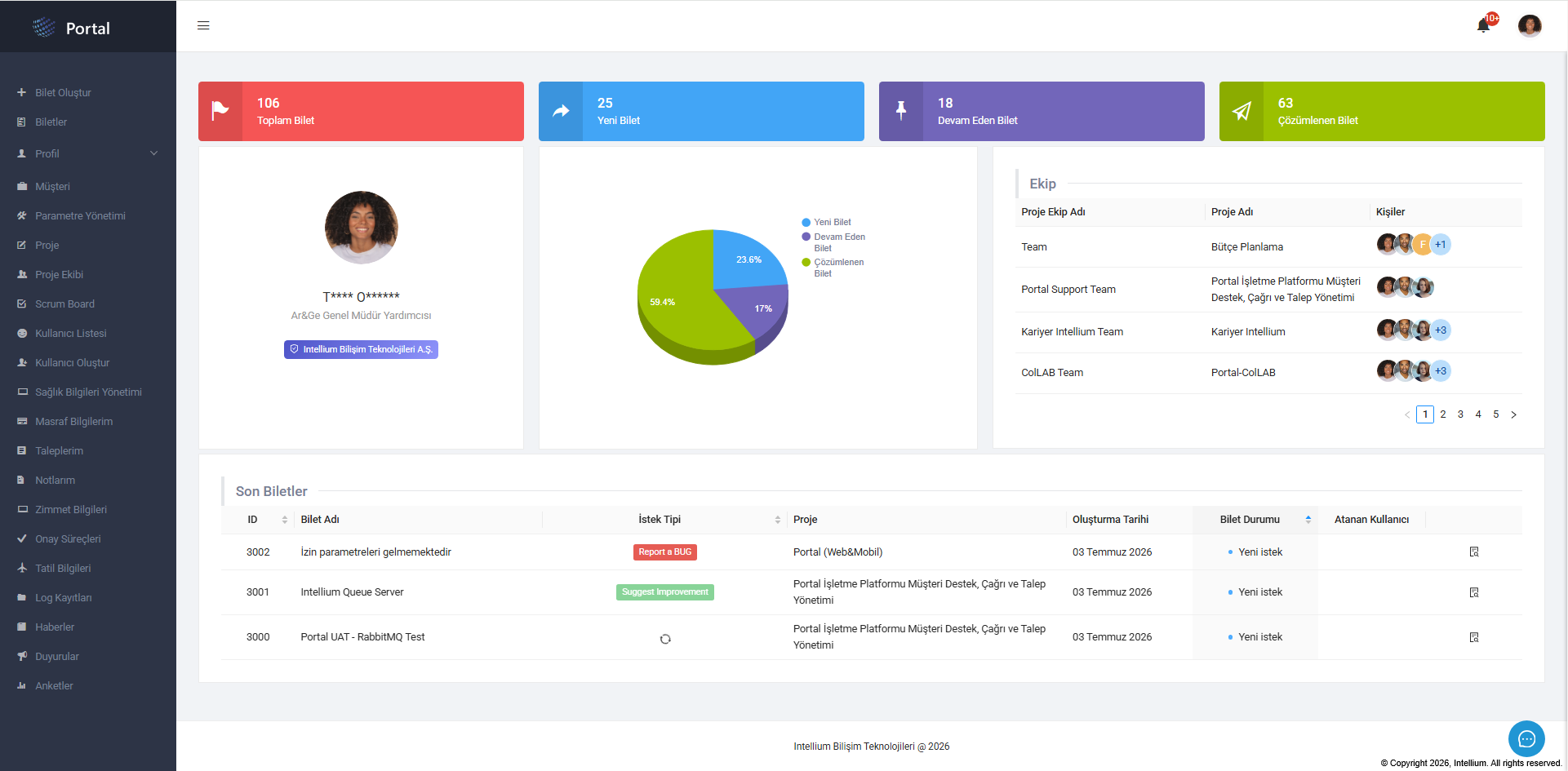Image resolution: width=1568 pixels, height=771 pixels.
Task: Click the Intellium Bilişim Teknolojileri A.Ş. badge
Action: (361, 349)
